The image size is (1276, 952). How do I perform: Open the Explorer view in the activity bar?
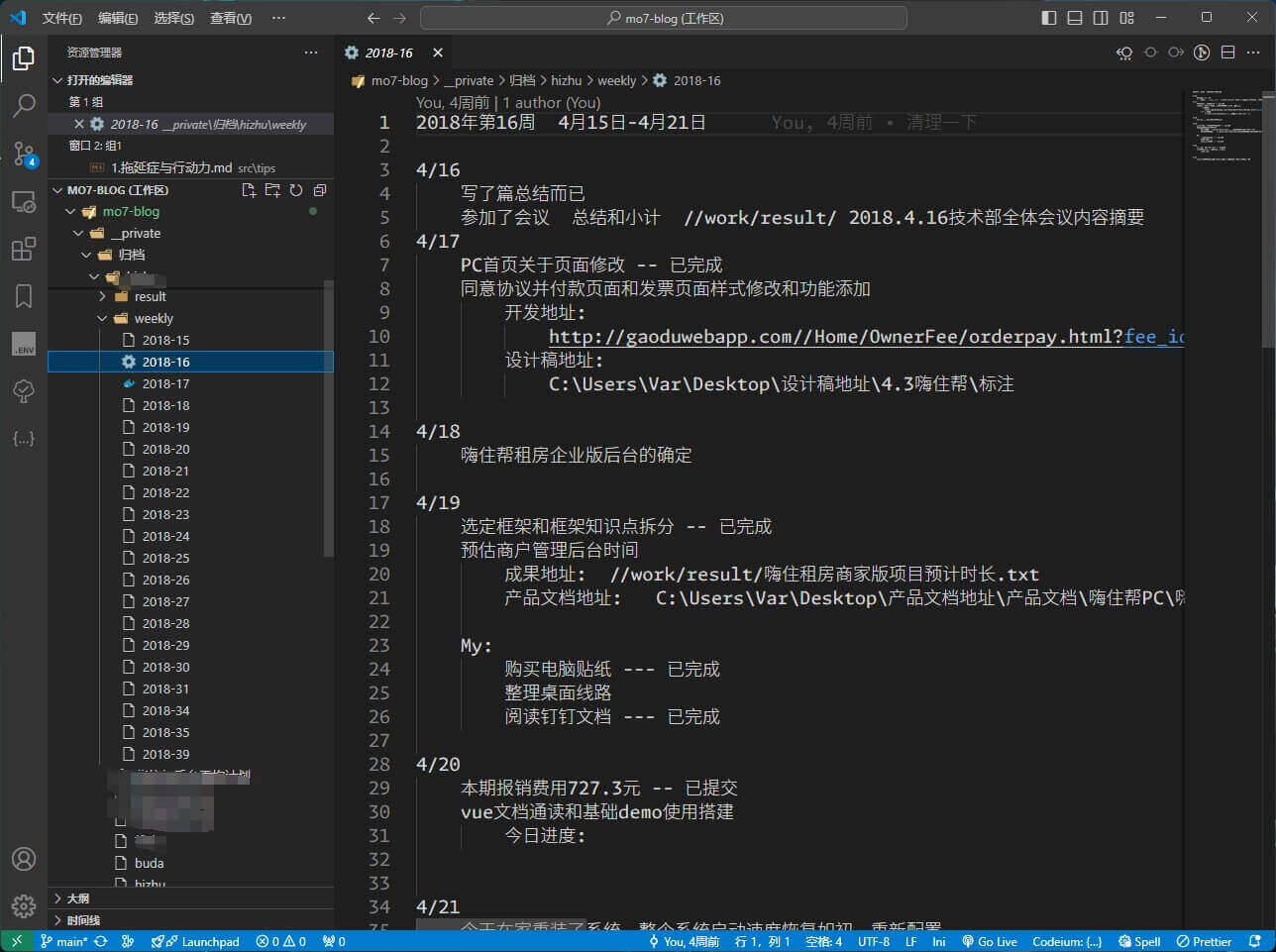(24, 59)
